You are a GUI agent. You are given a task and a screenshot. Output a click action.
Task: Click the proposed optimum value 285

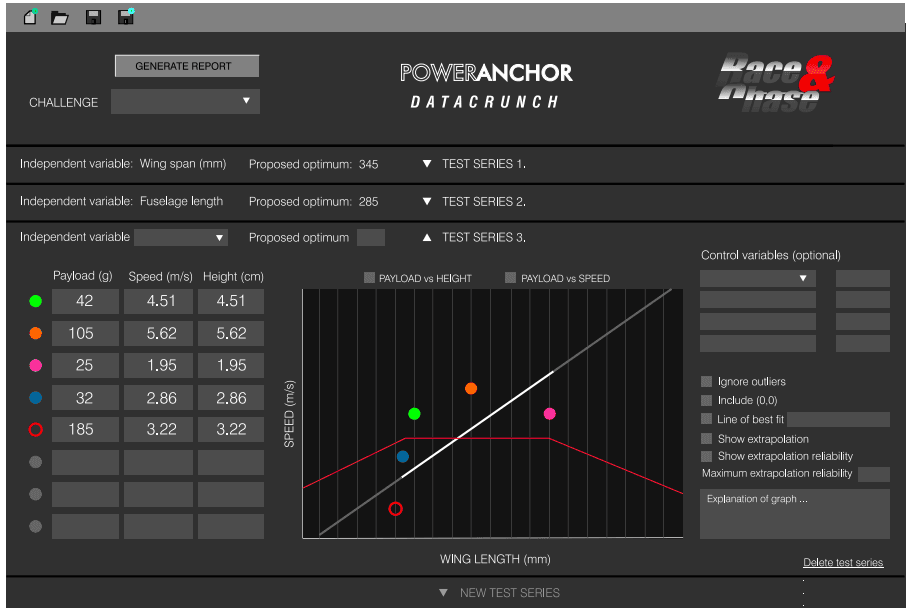coord(368,202)
